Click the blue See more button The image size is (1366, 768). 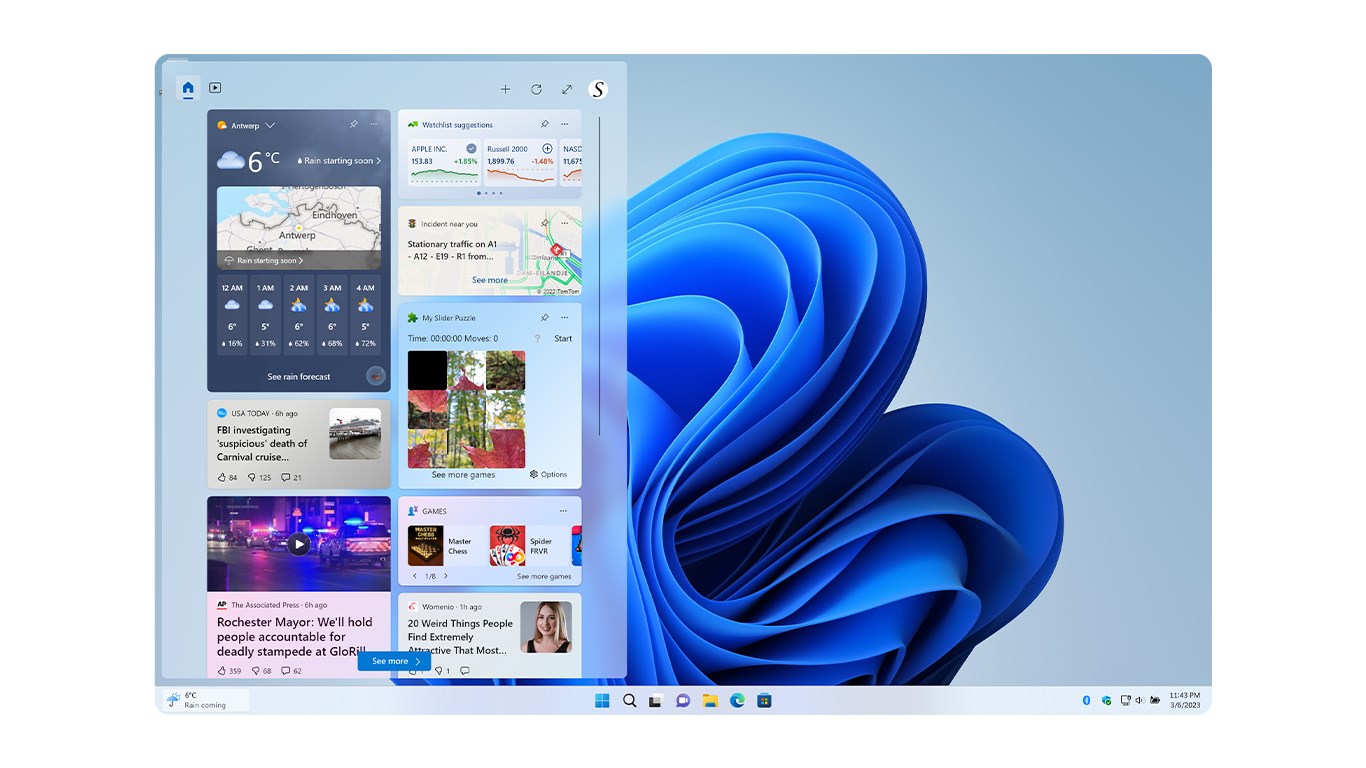pos(394,661)
